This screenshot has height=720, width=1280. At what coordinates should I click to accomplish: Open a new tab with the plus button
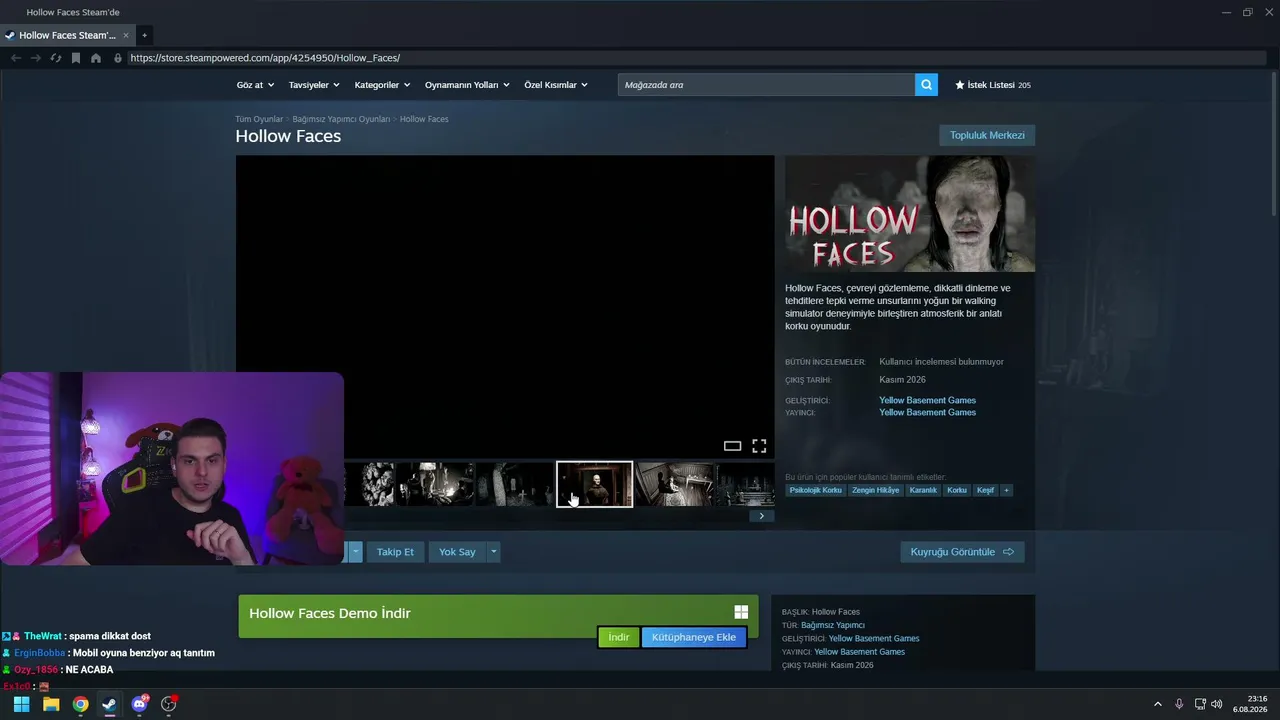tap(144, 35)
